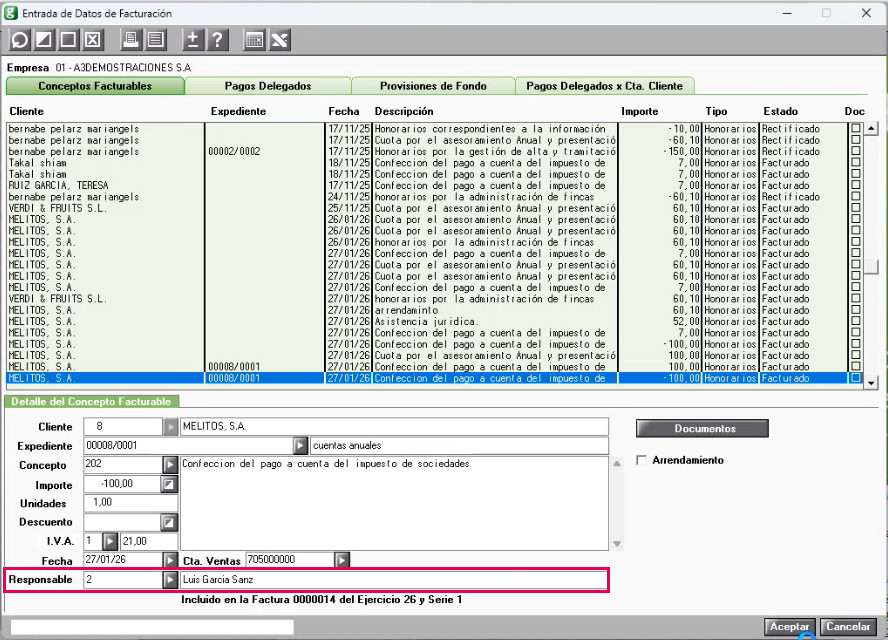Click the half-filled square toolbar icon

tap(44, 40)
